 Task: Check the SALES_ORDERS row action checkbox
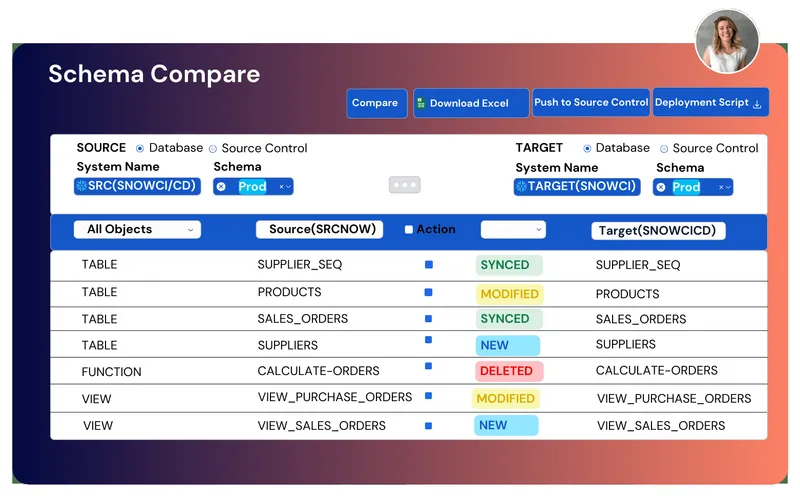pyautogui.click(x=429, y=318)
